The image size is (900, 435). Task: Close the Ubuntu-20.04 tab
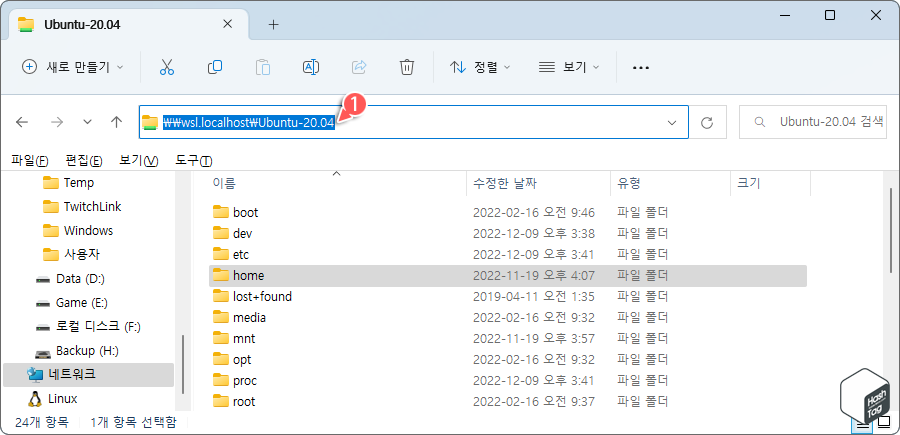pos(227,25)
